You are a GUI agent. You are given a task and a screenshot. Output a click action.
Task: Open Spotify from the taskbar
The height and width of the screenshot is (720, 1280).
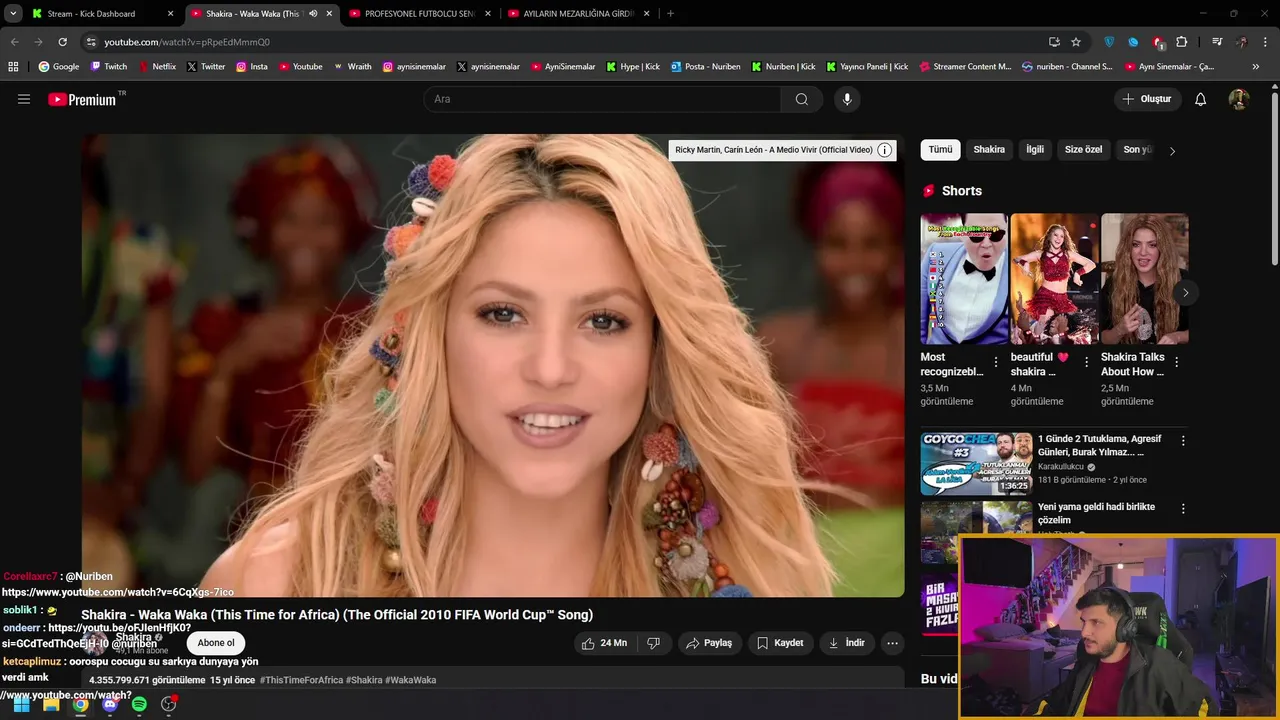click(x=139, y=704)
